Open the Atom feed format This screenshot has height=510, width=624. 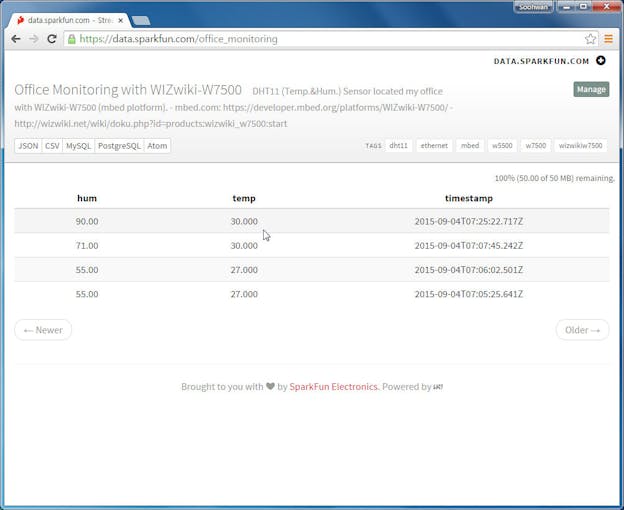click(x=157, y=146)
